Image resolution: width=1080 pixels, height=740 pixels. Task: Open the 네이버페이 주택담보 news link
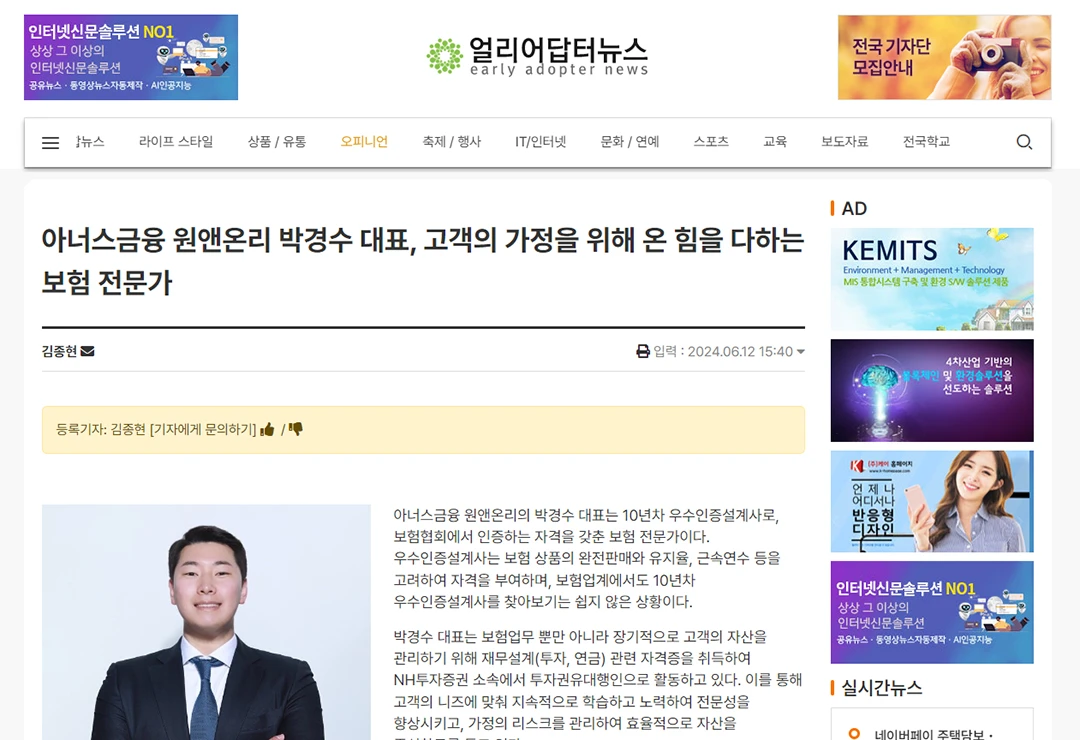point(933,734)
